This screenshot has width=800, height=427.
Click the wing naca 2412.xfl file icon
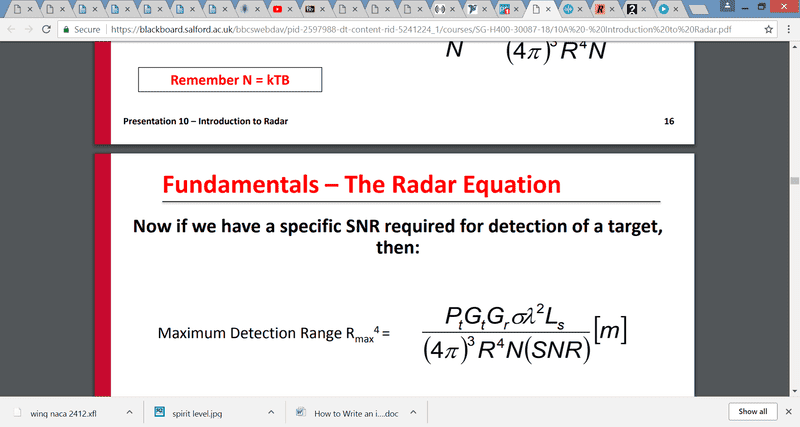click(17, 411)
